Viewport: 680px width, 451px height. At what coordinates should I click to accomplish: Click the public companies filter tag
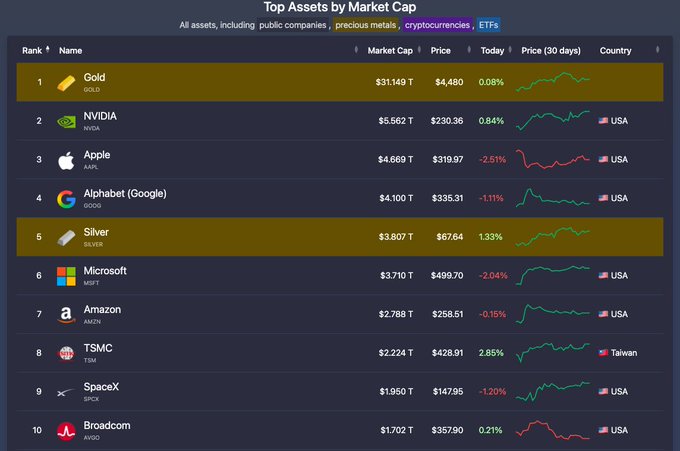click(293, 25)
